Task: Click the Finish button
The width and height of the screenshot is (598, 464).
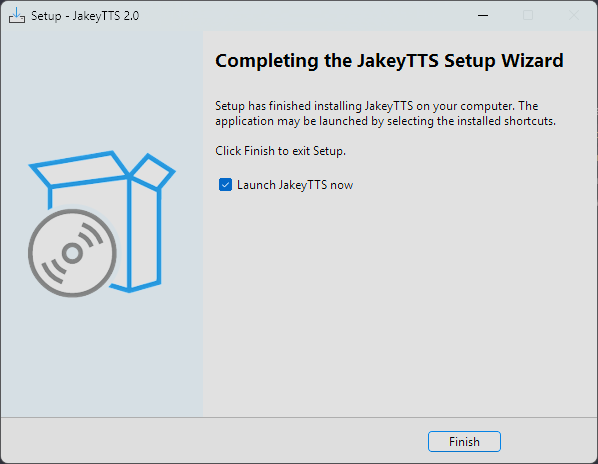Action: (x=464, y=442)
